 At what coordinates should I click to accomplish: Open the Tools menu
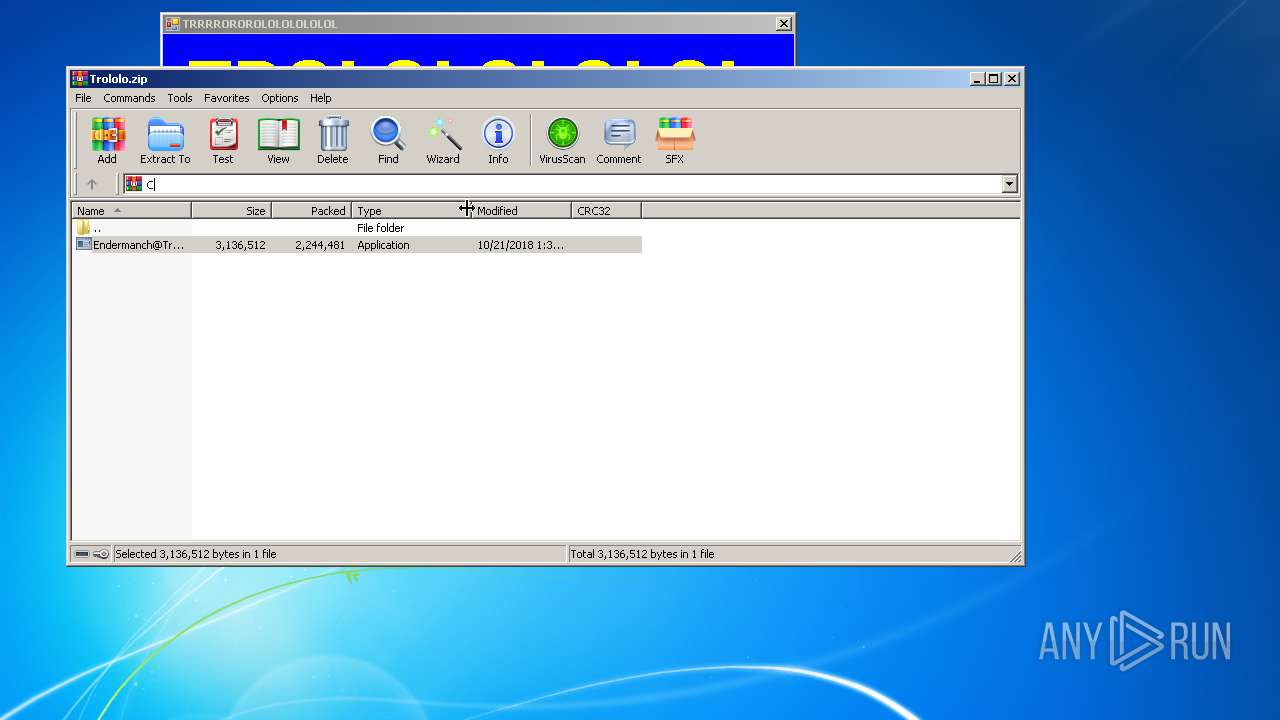pos(180,98)
